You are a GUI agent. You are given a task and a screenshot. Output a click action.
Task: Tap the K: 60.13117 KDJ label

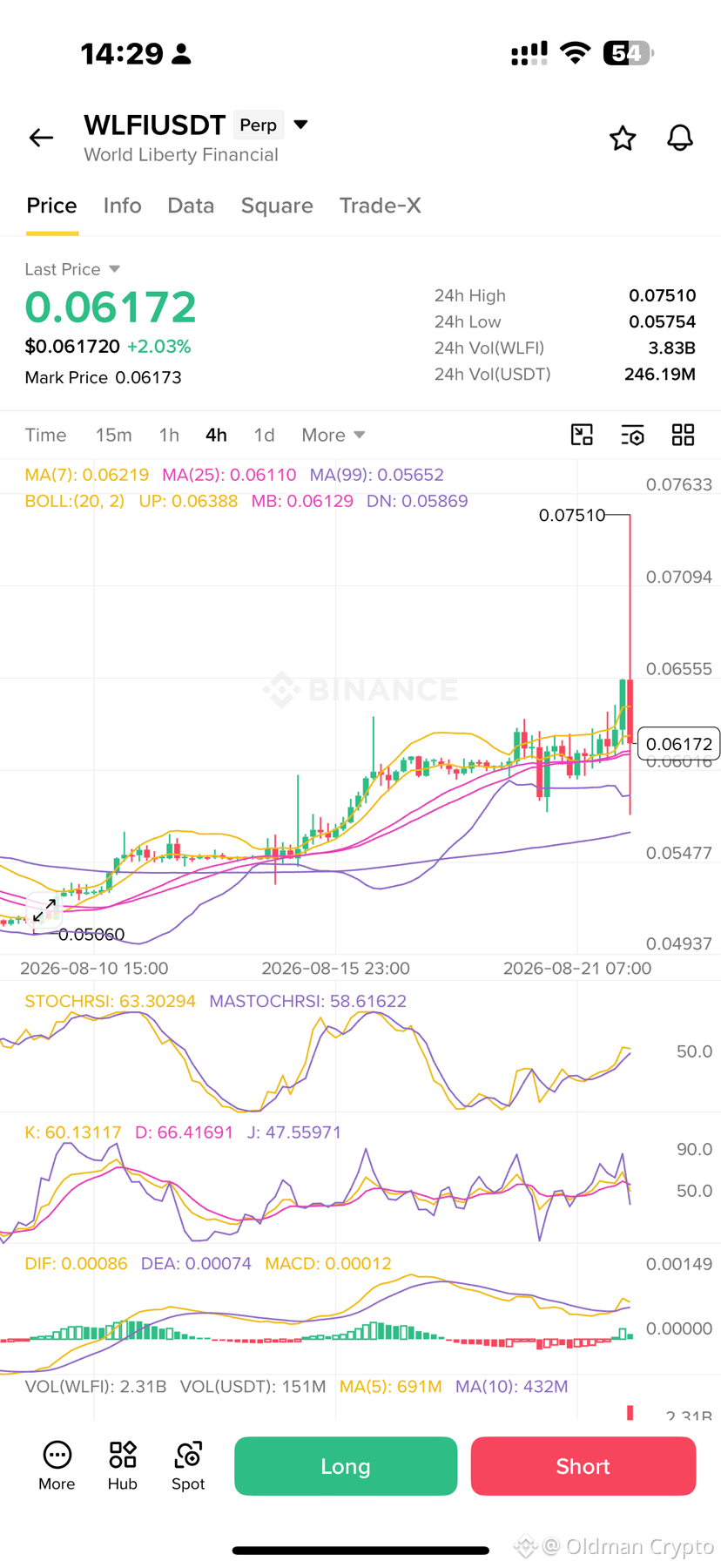coord(73,1132)
